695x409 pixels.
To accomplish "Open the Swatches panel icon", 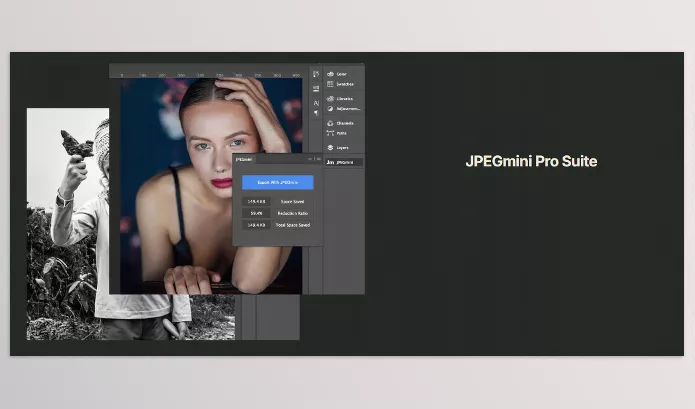I will [x=331, y=84].
